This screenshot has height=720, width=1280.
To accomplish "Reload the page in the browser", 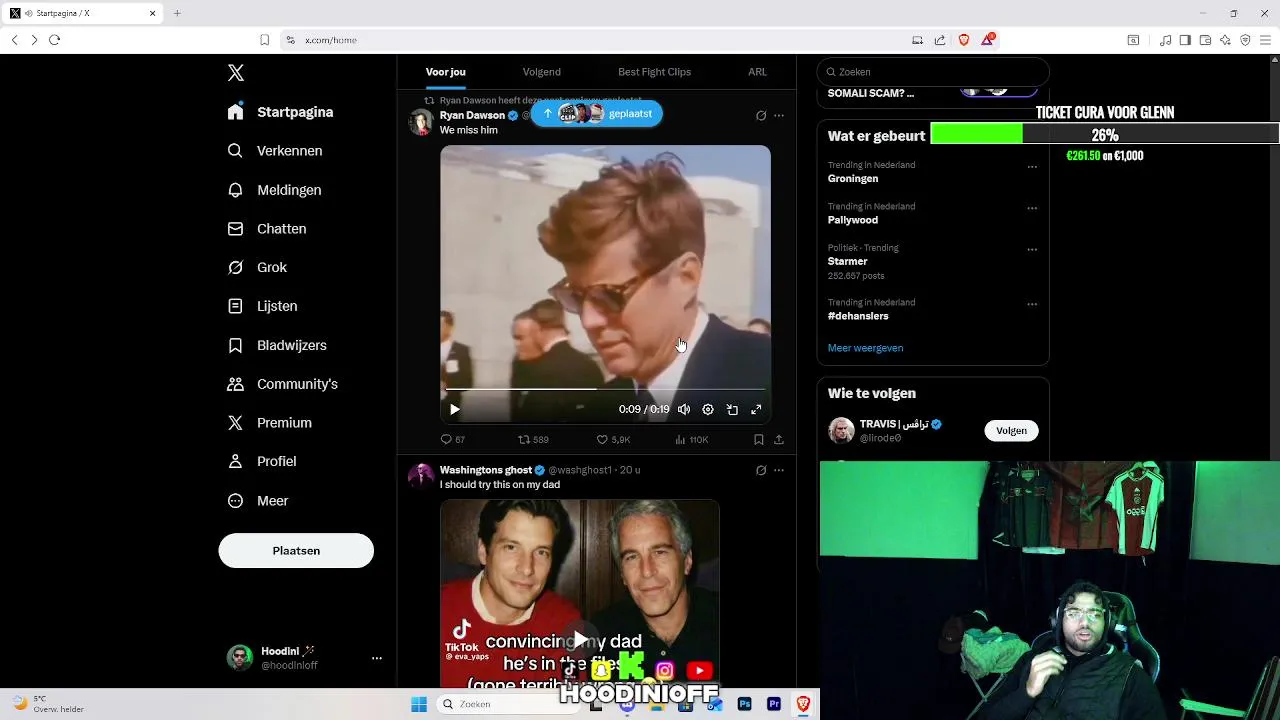I will [54, 40].
